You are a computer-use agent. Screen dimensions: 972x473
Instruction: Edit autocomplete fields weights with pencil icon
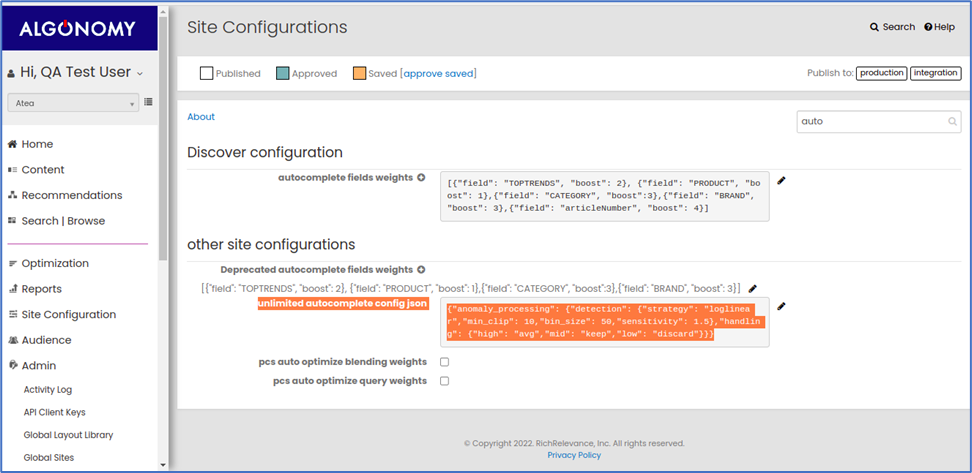tap(781, 180)
